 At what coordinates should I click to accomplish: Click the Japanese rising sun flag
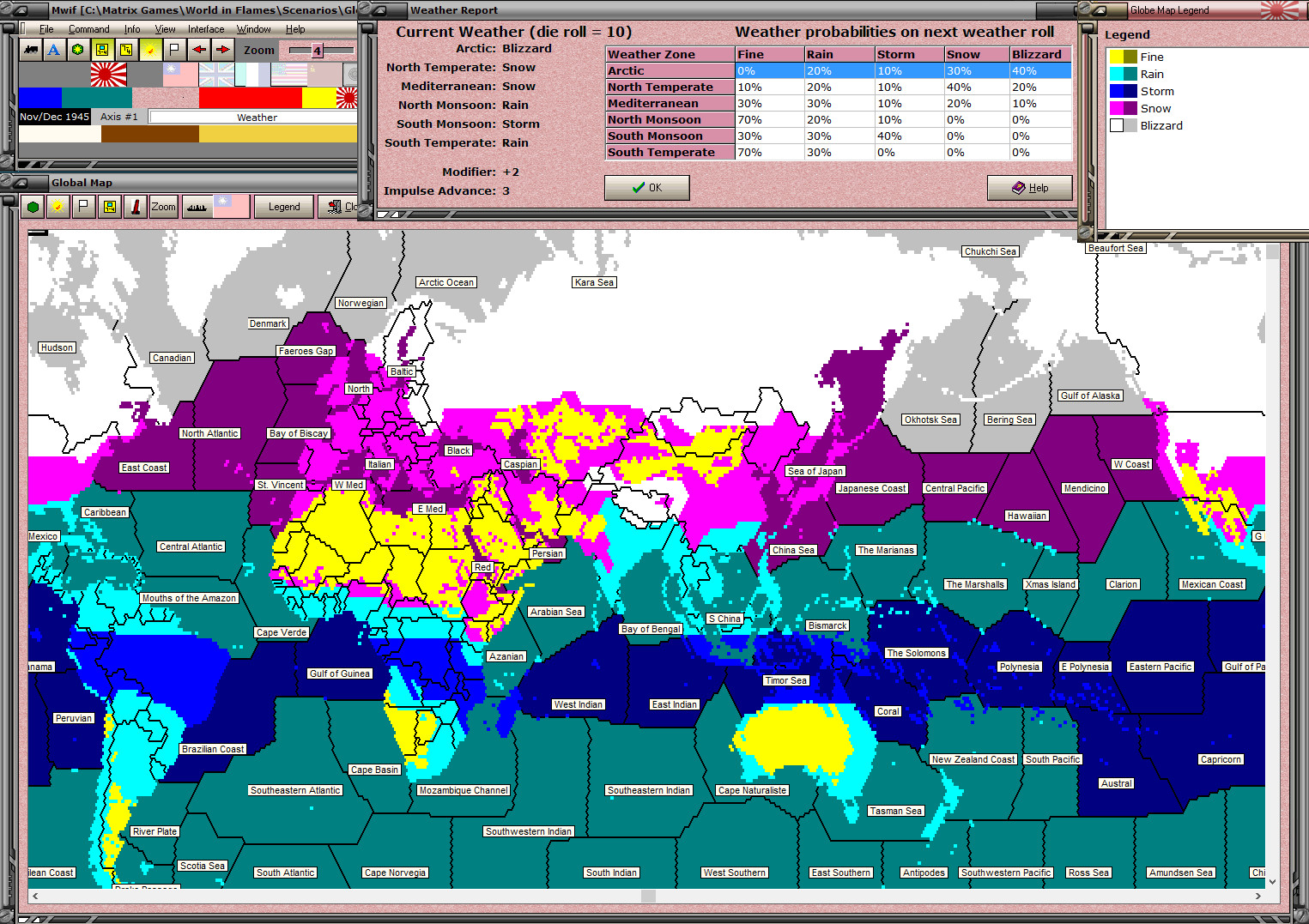click(x=108, y=75)
